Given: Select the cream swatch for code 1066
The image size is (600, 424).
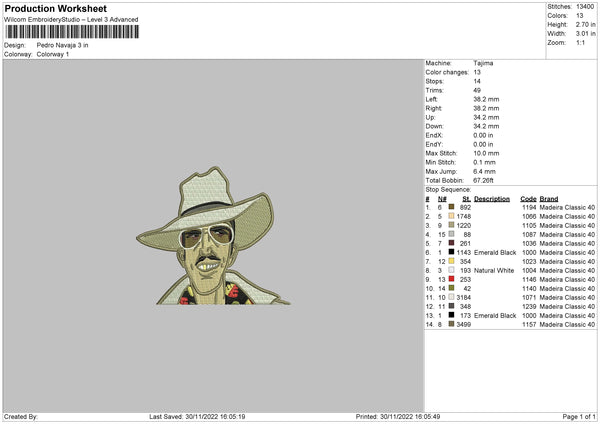Looking at the screenshot, I should [x=452, y=216].
